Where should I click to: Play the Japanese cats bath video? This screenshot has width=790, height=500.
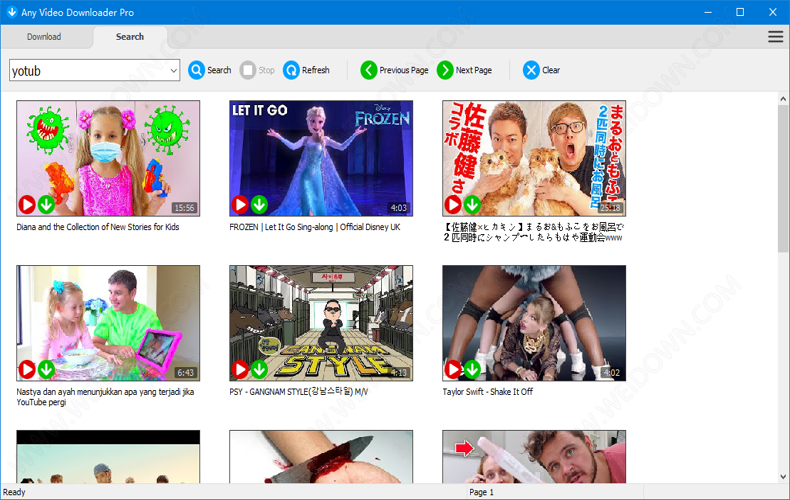(x=453, y=204)
